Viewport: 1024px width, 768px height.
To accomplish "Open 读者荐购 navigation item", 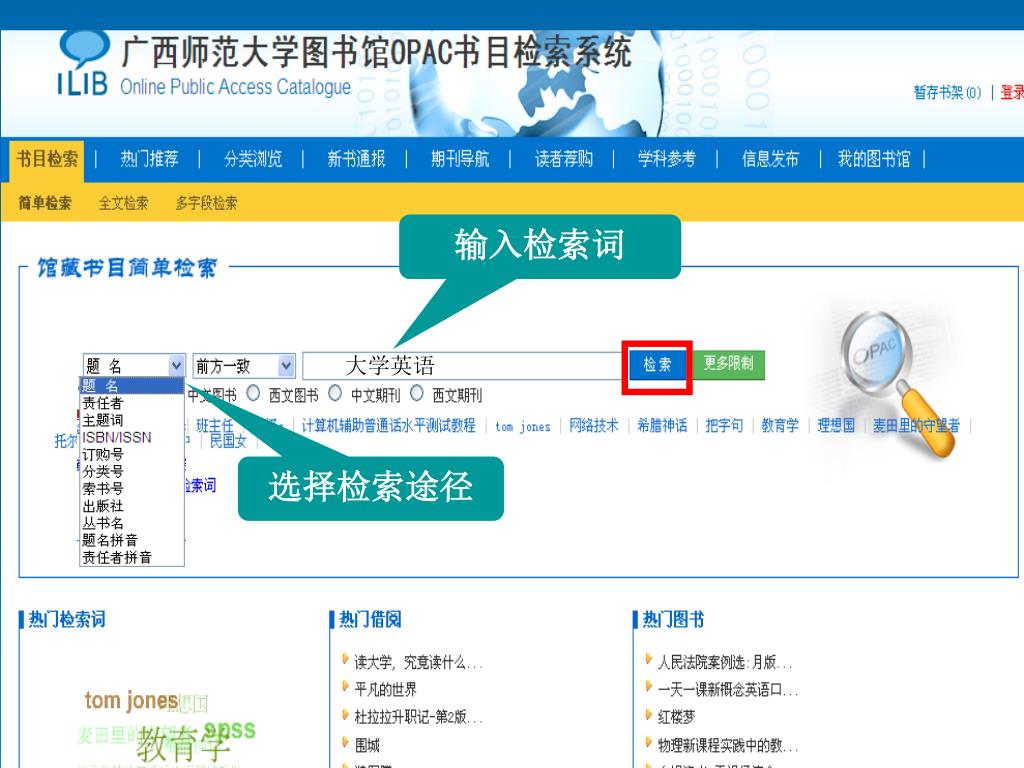I will click(x=564, y=159).
